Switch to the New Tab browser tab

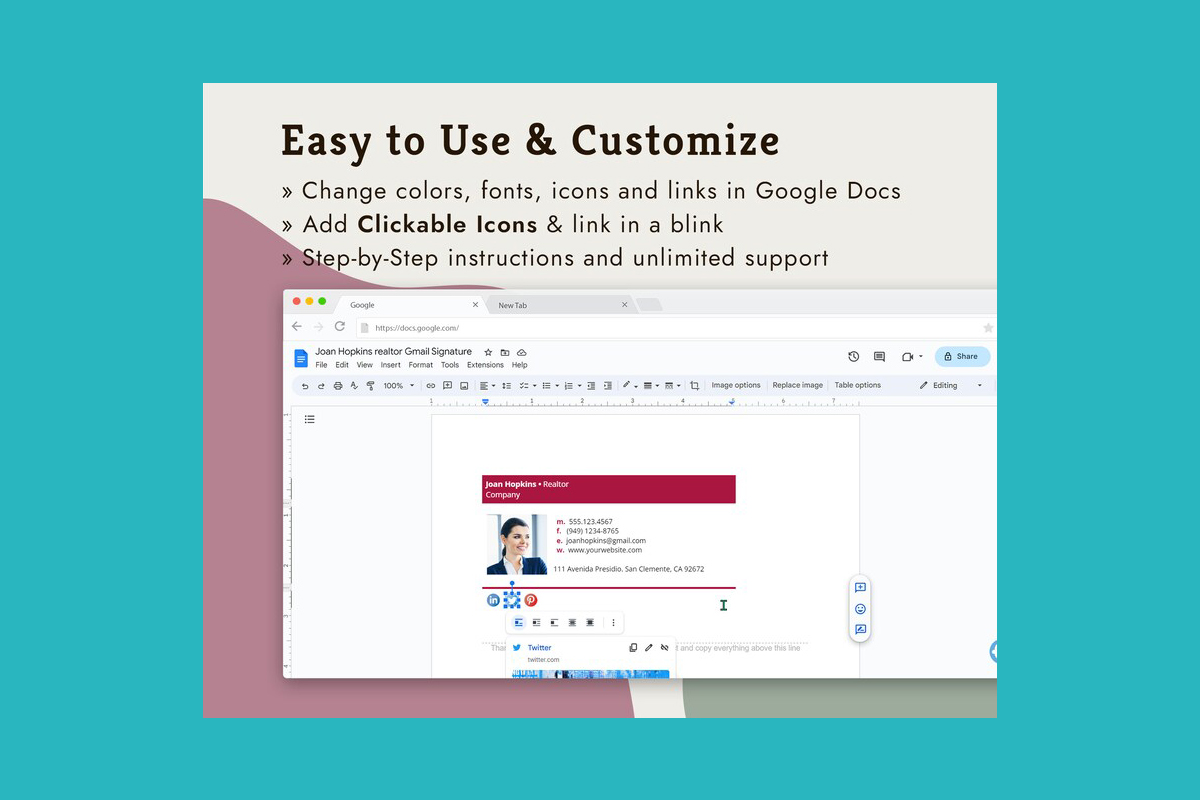point(560,305)
